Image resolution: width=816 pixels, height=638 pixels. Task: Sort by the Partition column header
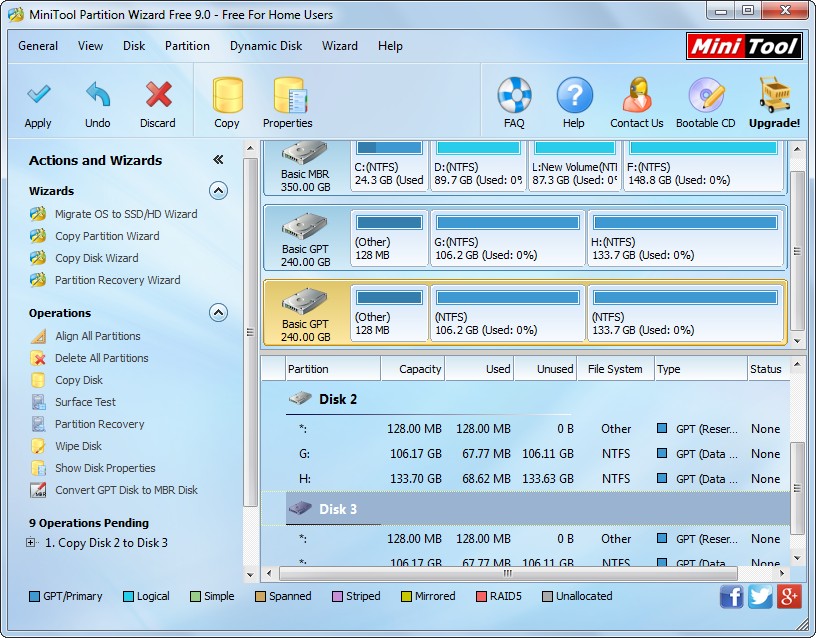tap(333, 369)
